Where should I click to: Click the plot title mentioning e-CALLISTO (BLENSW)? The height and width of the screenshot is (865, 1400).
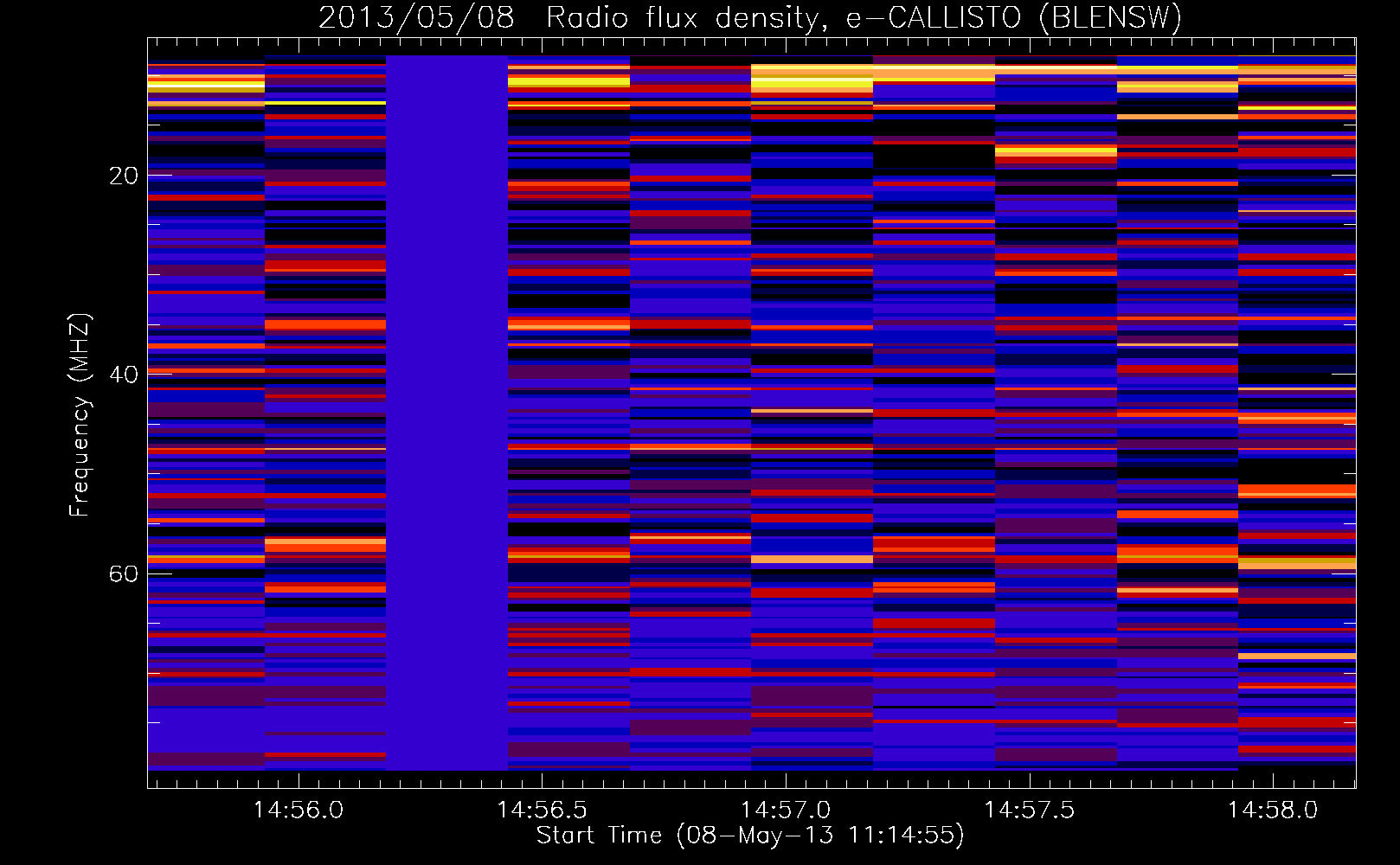click(x=750, y=17)
